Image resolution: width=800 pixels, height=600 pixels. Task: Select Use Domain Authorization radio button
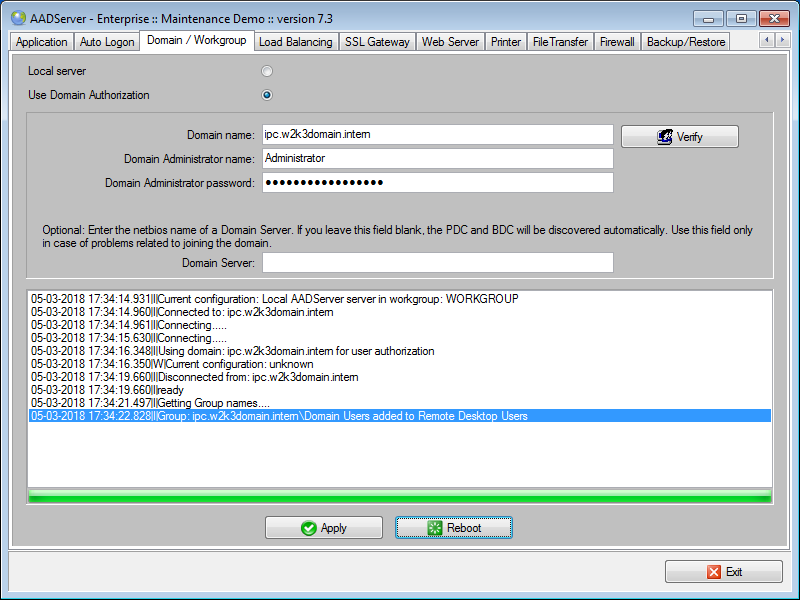coord(267,95)
